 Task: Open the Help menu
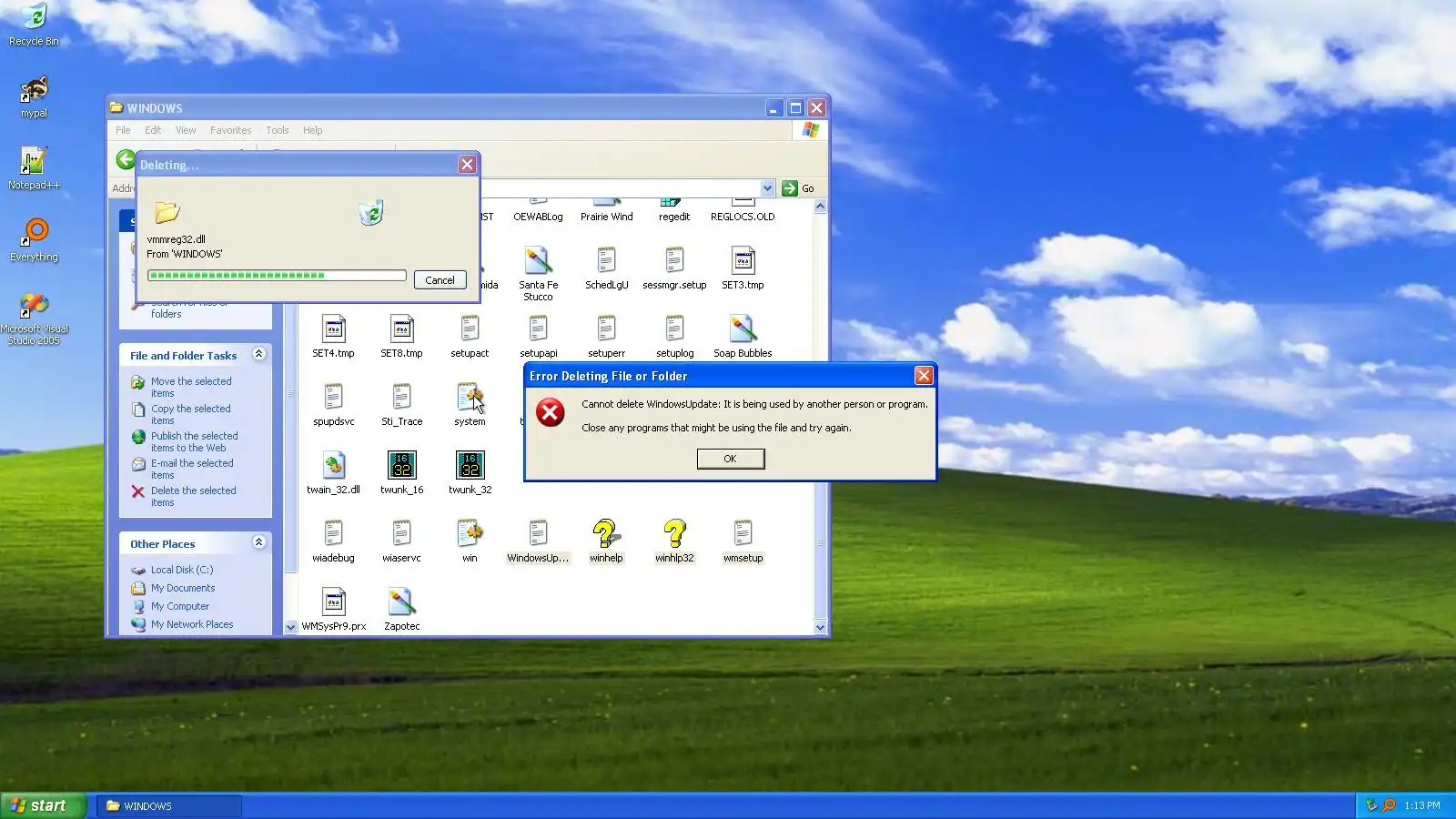coord(312,130)
